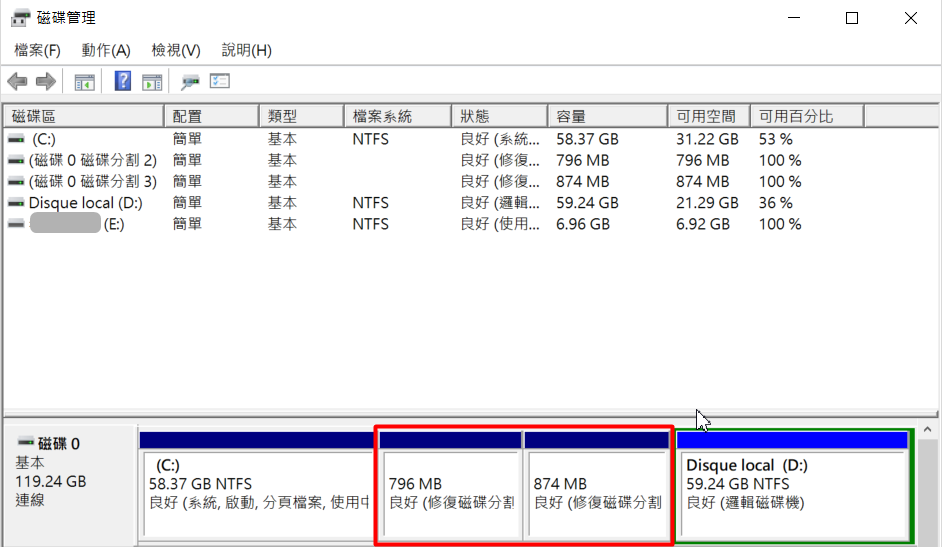The height and width of the screenshot is (547, 942).
Task: Click the 磁碟管理 title bar app icon
Action: click(20, 18)
